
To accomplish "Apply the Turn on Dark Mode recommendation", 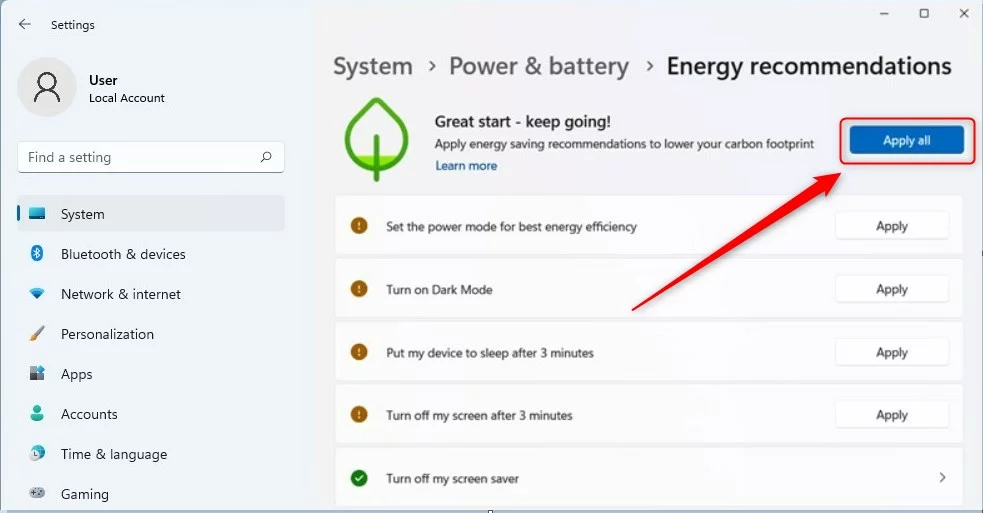I will [891, 289].
